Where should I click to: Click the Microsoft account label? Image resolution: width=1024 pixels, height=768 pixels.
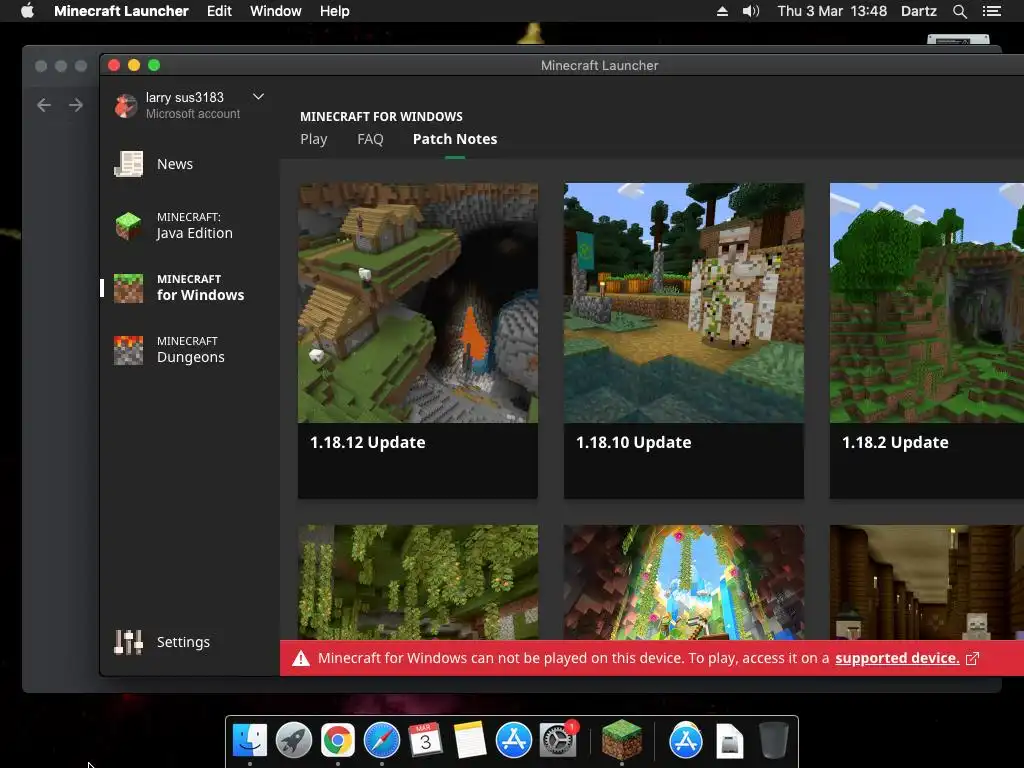(193, 114)
